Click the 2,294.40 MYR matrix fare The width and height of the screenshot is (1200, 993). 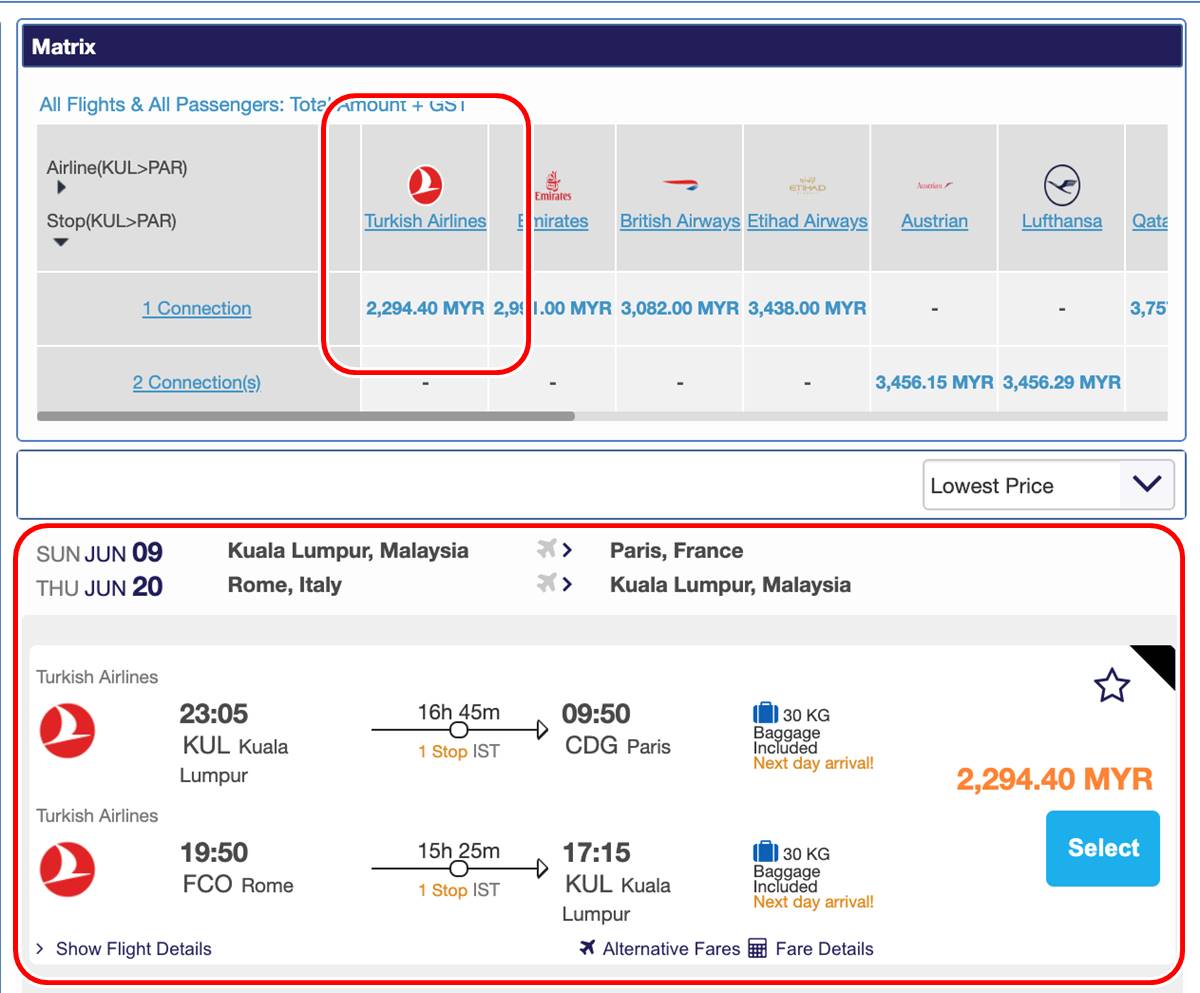425,309
